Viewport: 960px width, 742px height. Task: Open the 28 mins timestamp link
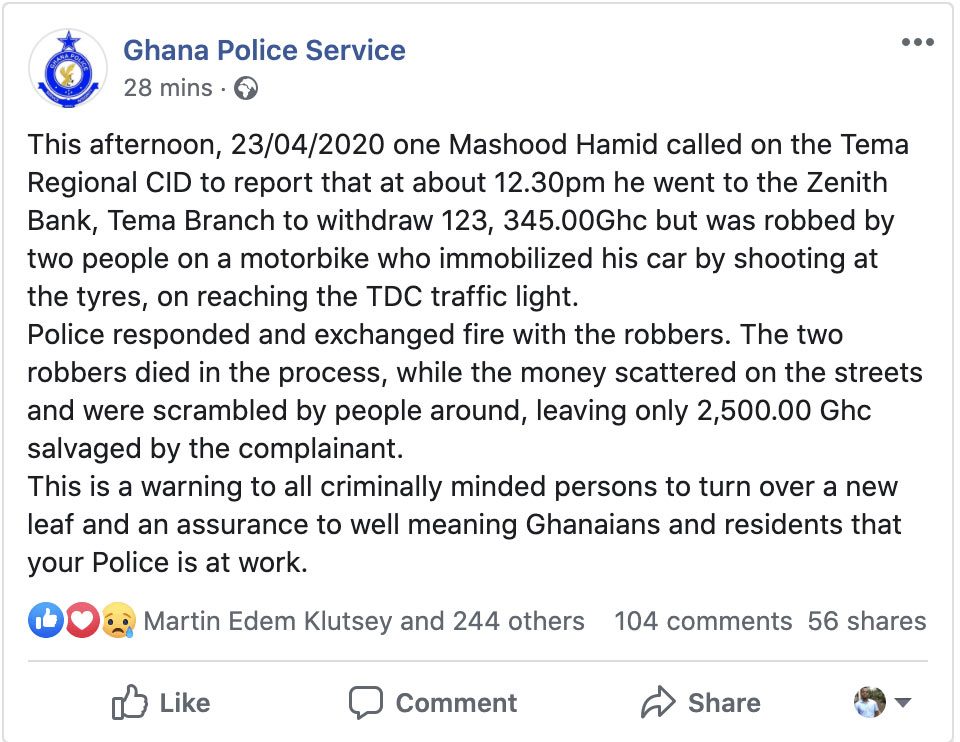[x=168, y=88]
